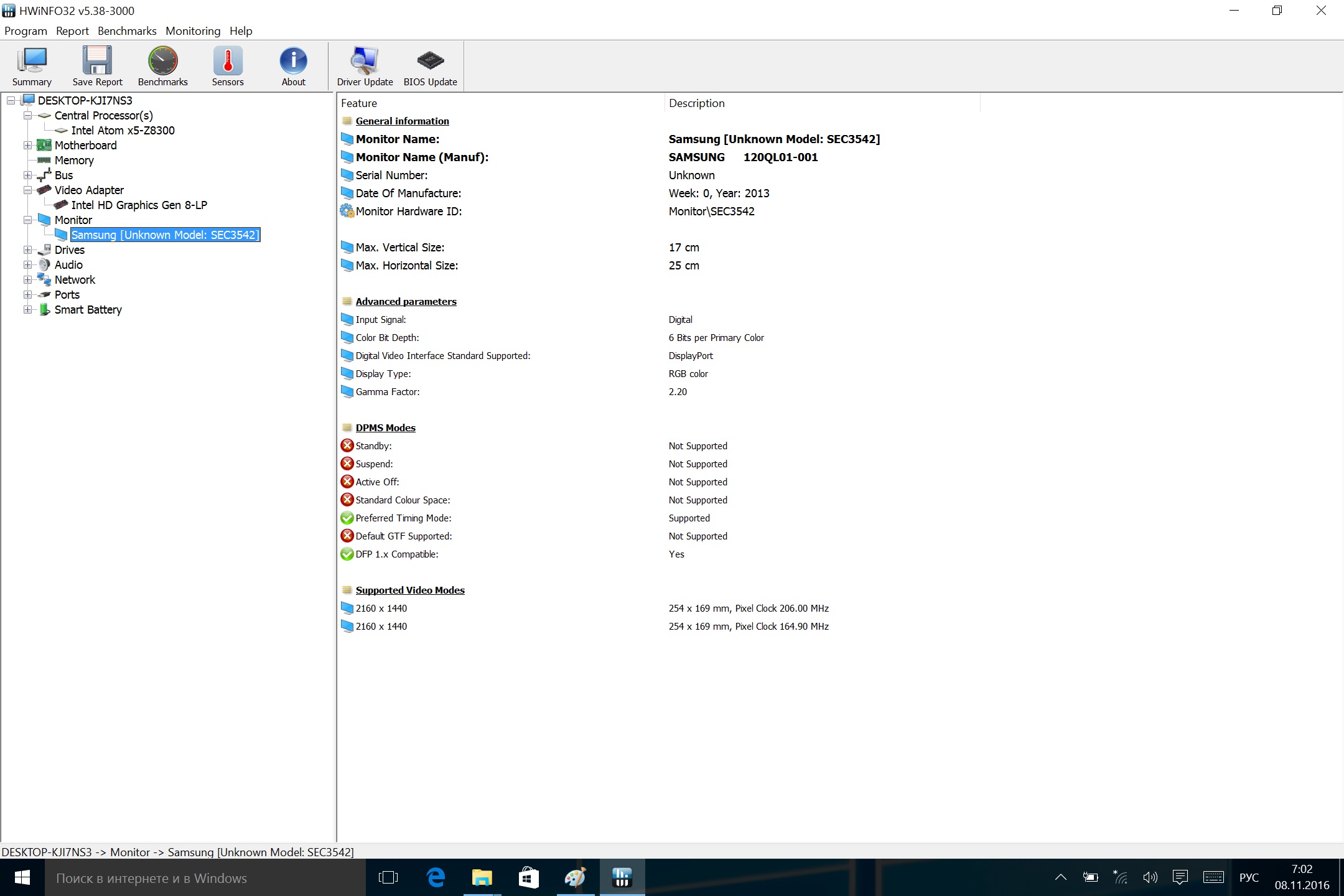Collapse the Central Processor(s) node
The width and height of the screenshot is (1344, 896).
click(x=27, y=115)
